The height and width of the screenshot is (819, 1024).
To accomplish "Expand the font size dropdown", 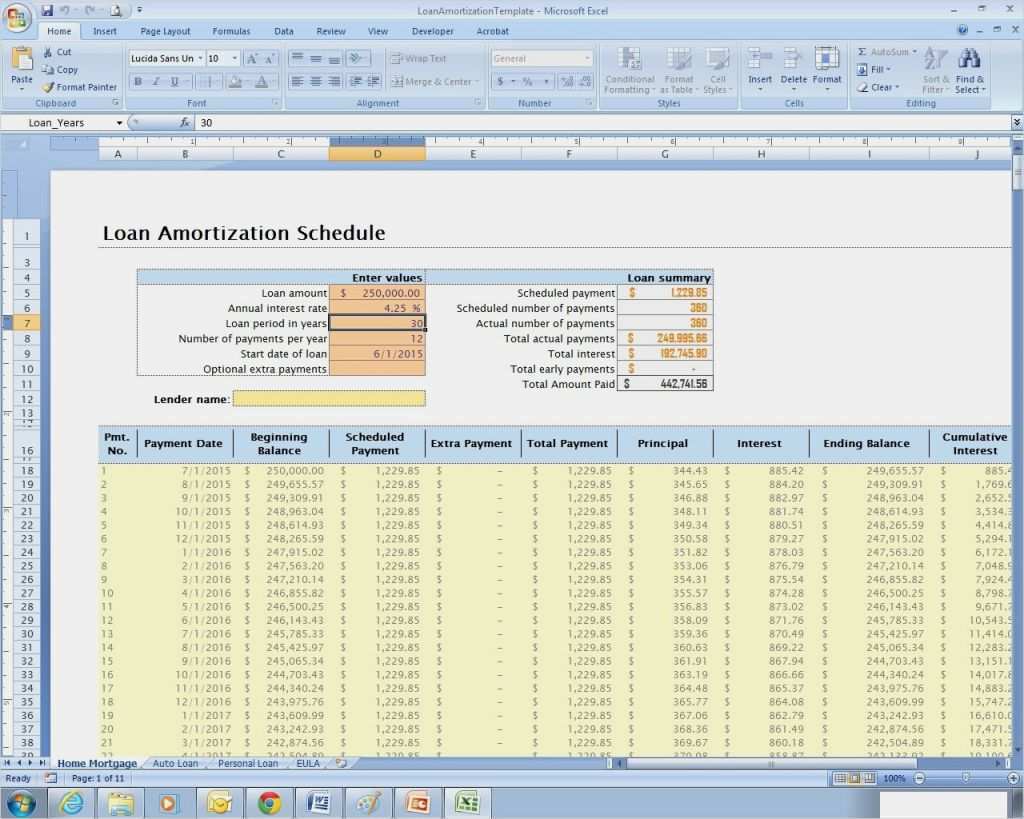I will pyautogui.click(x=234, y=58).
